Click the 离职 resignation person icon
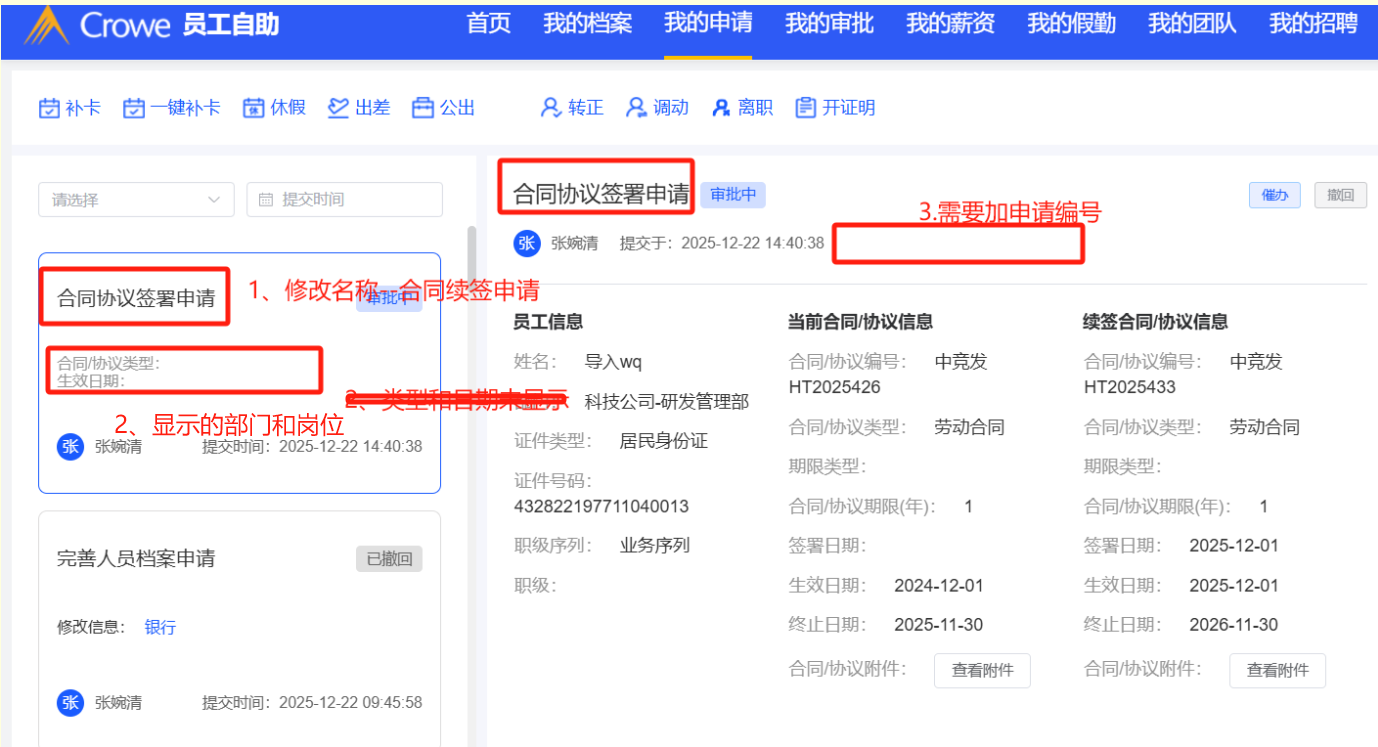Screen dimensions: 1378x747 tap(721, 108)
